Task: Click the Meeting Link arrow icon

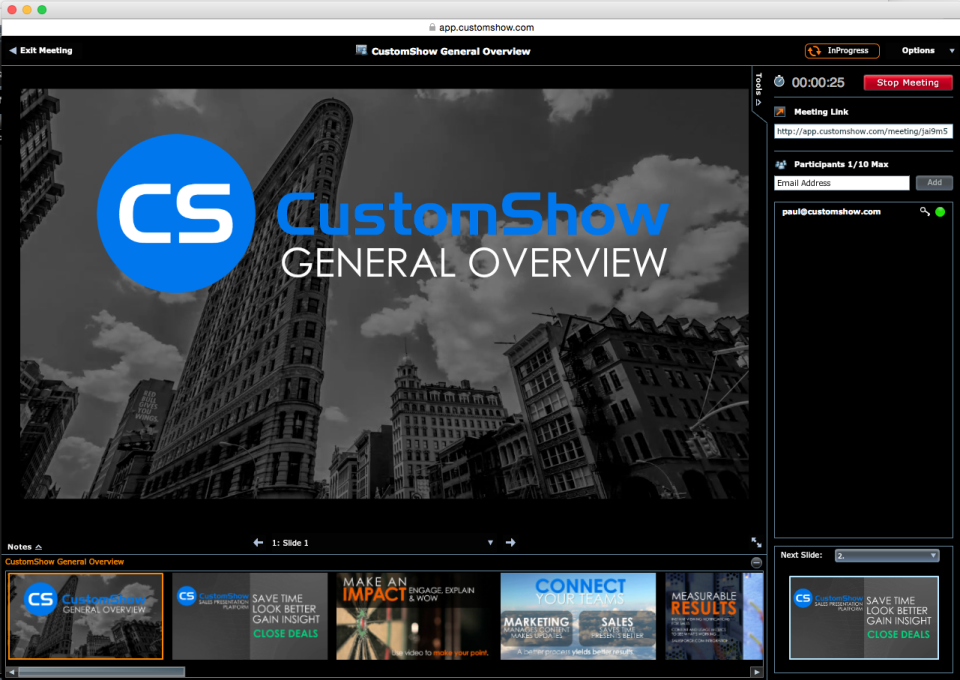Action: click(x=780, y=111)
